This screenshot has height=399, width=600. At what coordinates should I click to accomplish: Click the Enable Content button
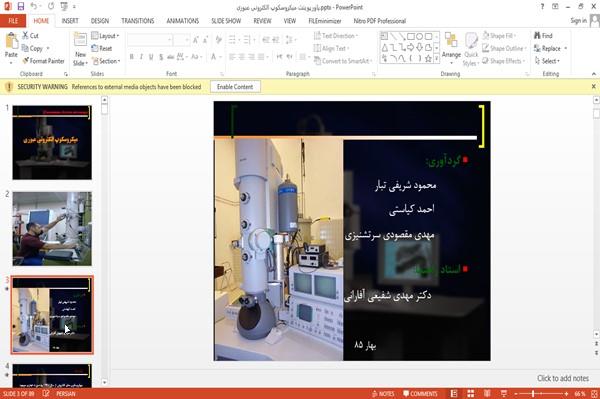point(235,87)
